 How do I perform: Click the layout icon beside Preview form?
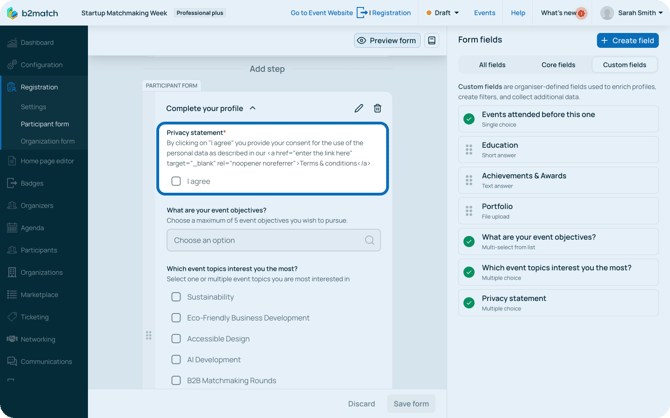coord(432,41)
